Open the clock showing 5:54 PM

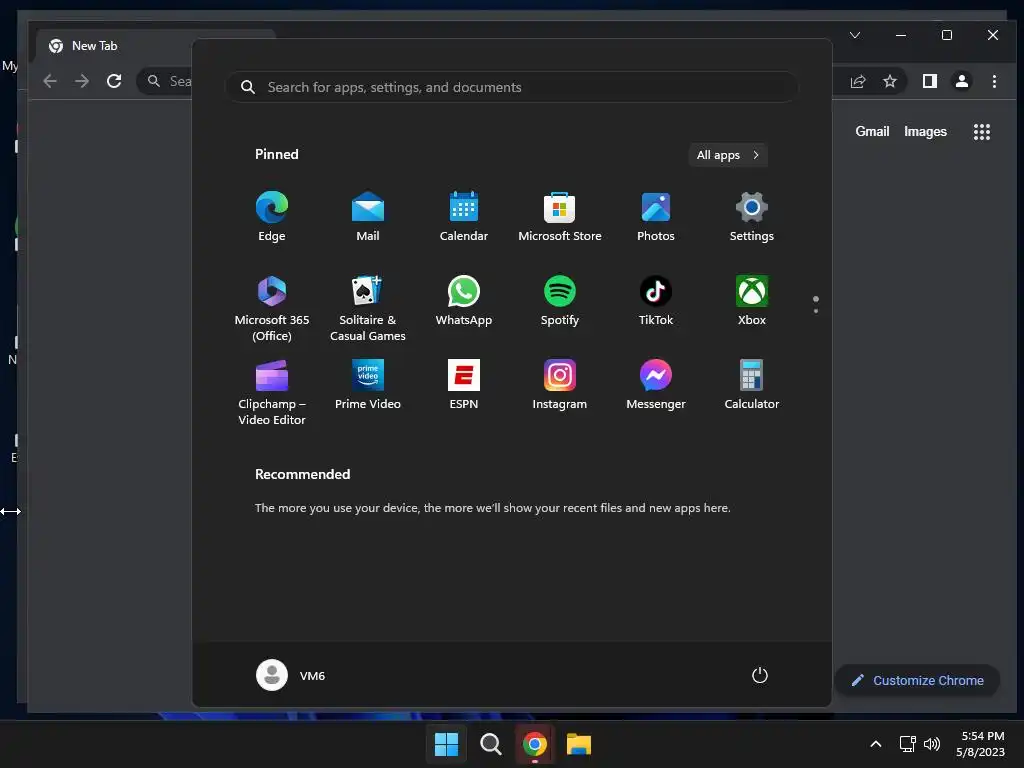pyautogui.click(x=980, y=744)
